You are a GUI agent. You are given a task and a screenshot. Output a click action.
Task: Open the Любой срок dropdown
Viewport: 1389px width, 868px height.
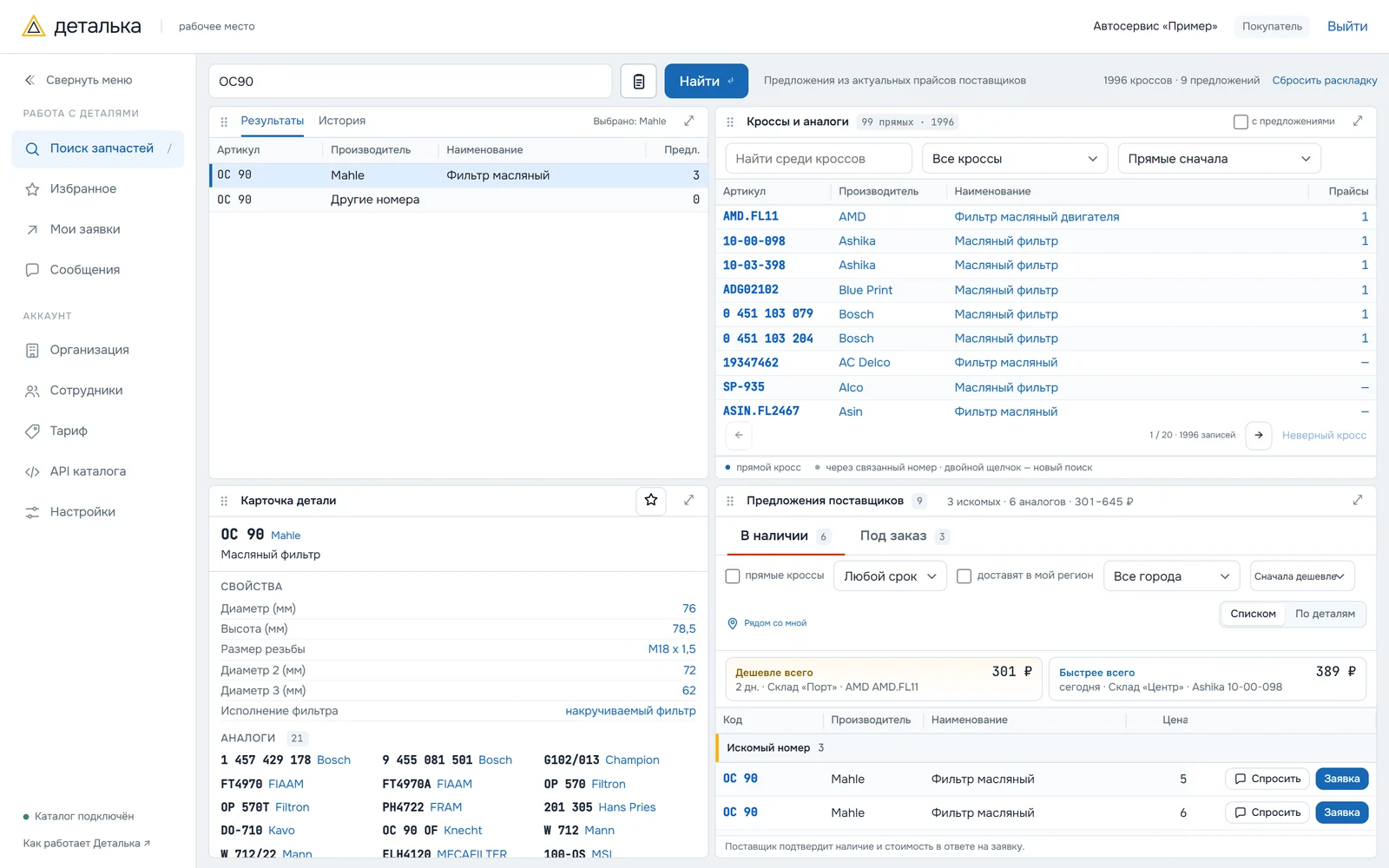click(890, 576)
